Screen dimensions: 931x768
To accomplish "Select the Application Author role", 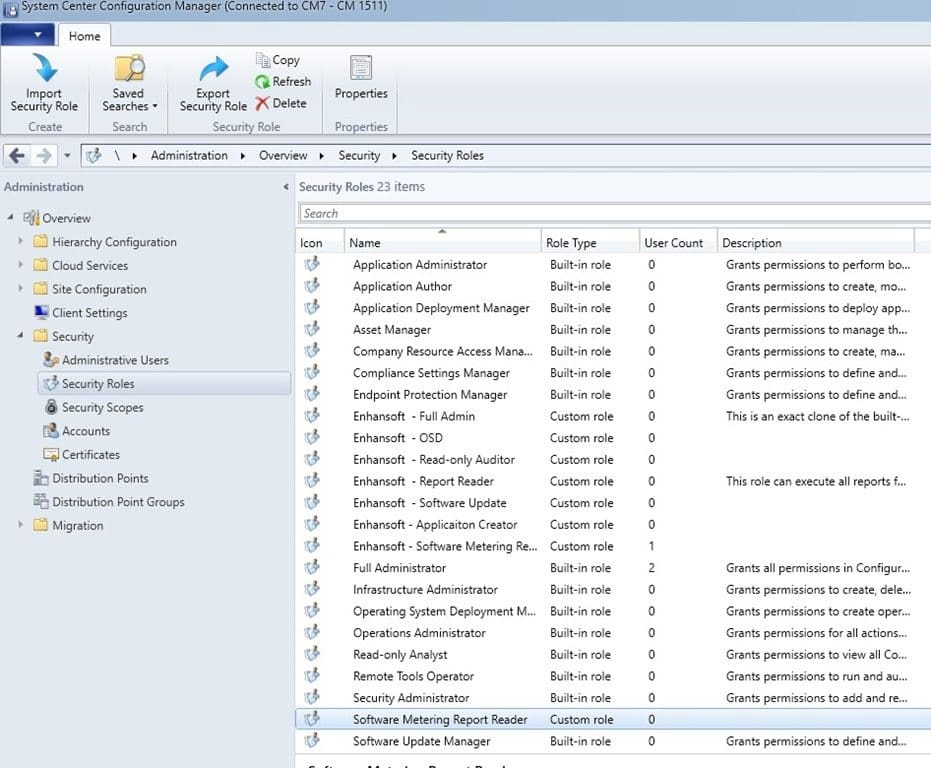I will tap(613, 286).
